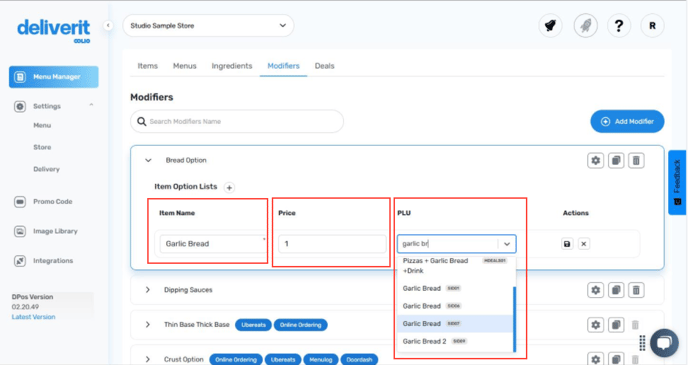Screen dimensions: 688x365
Task: Open settings gear for Dipping Sauces
Action: 595,290
